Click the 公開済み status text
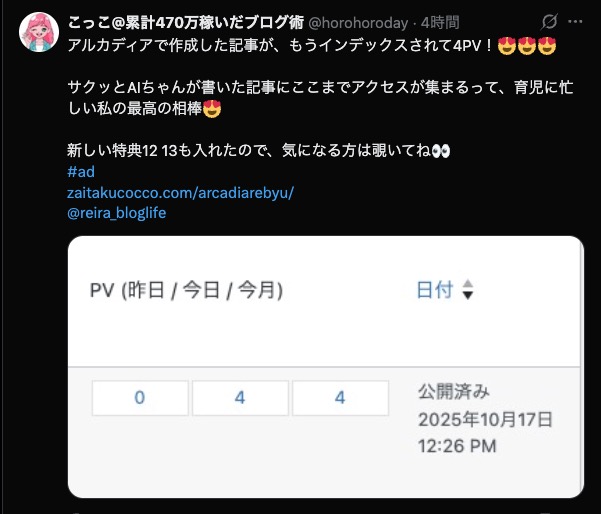This screenshot has width=601, height=514. click(453, 390)
